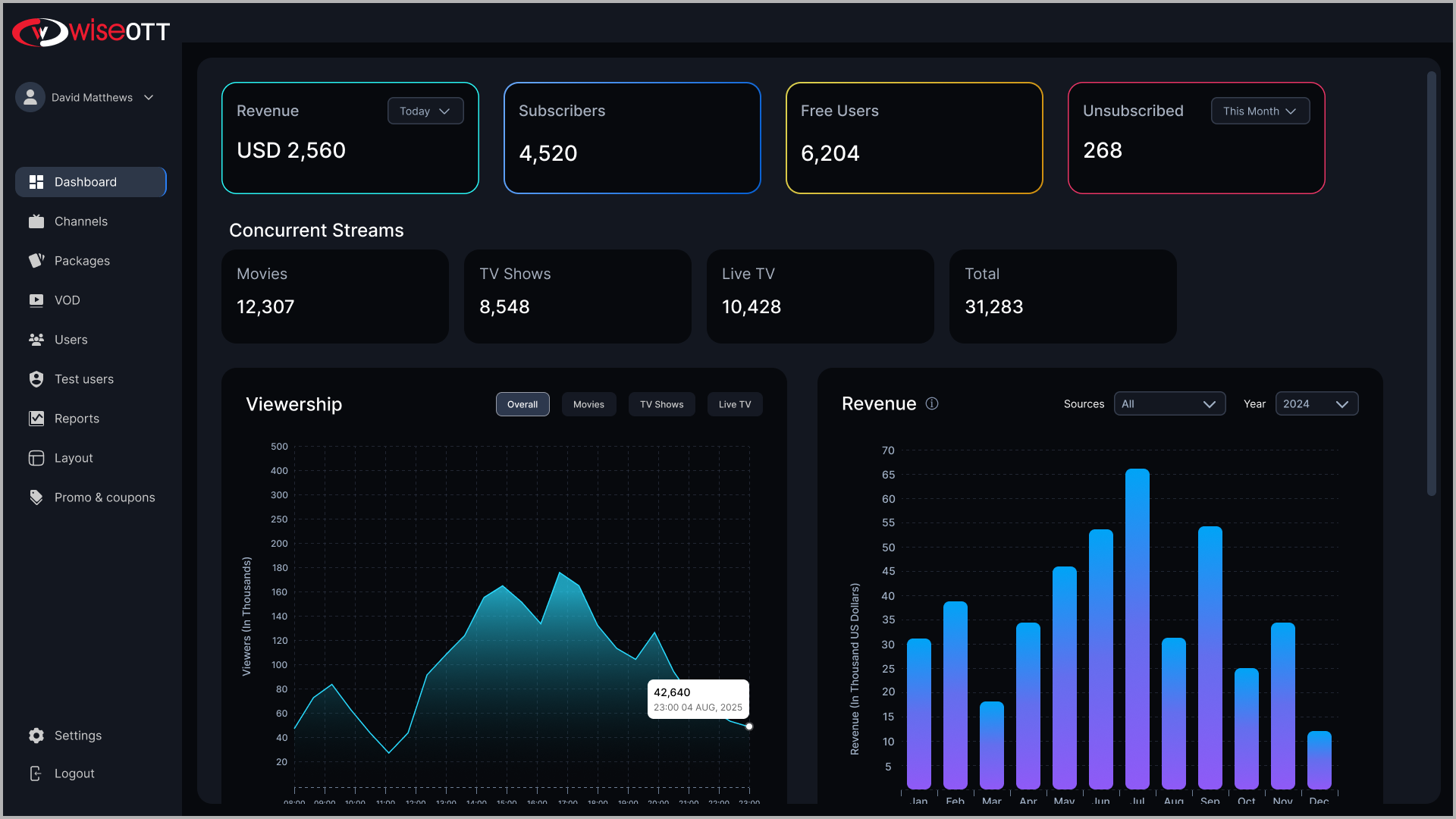Viewport: 1456px width, 819px height.
Task: Open Settings page
Action: tap(91, 736)
